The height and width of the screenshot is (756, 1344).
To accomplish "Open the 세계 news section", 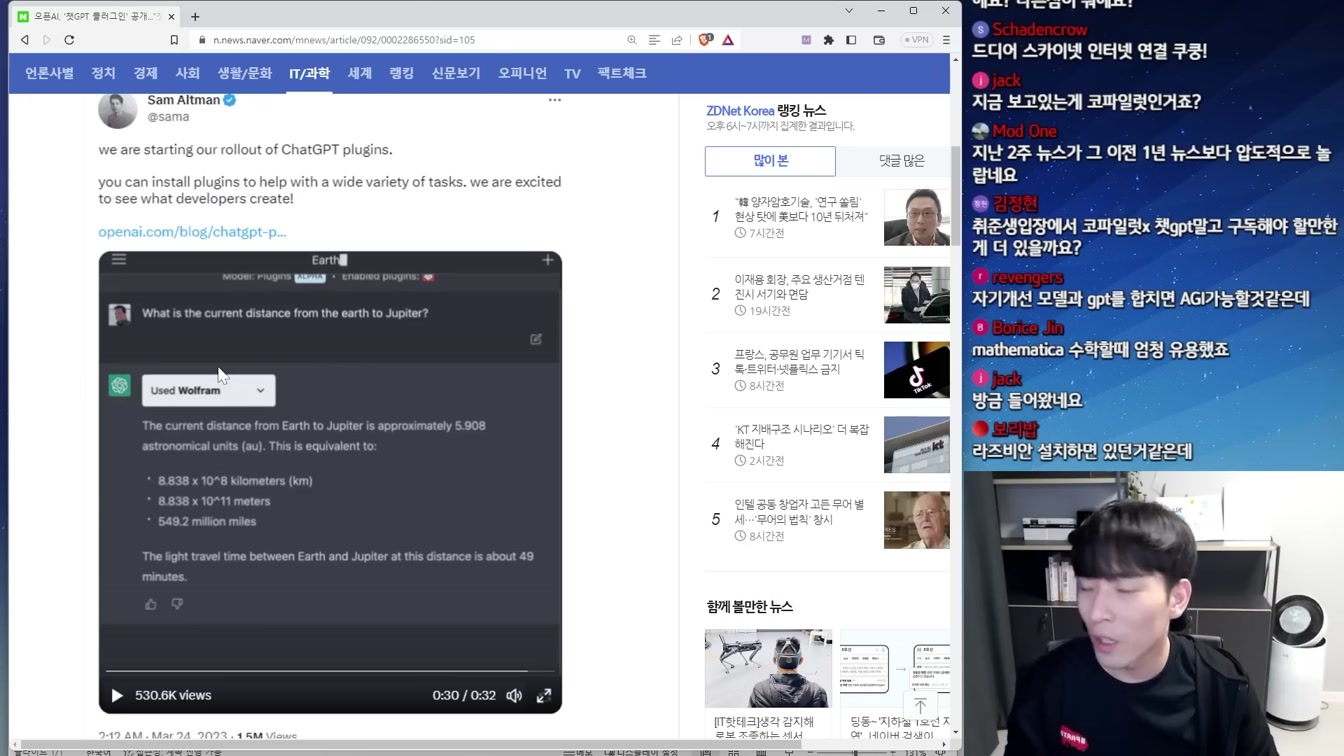I will coord(359,73).
